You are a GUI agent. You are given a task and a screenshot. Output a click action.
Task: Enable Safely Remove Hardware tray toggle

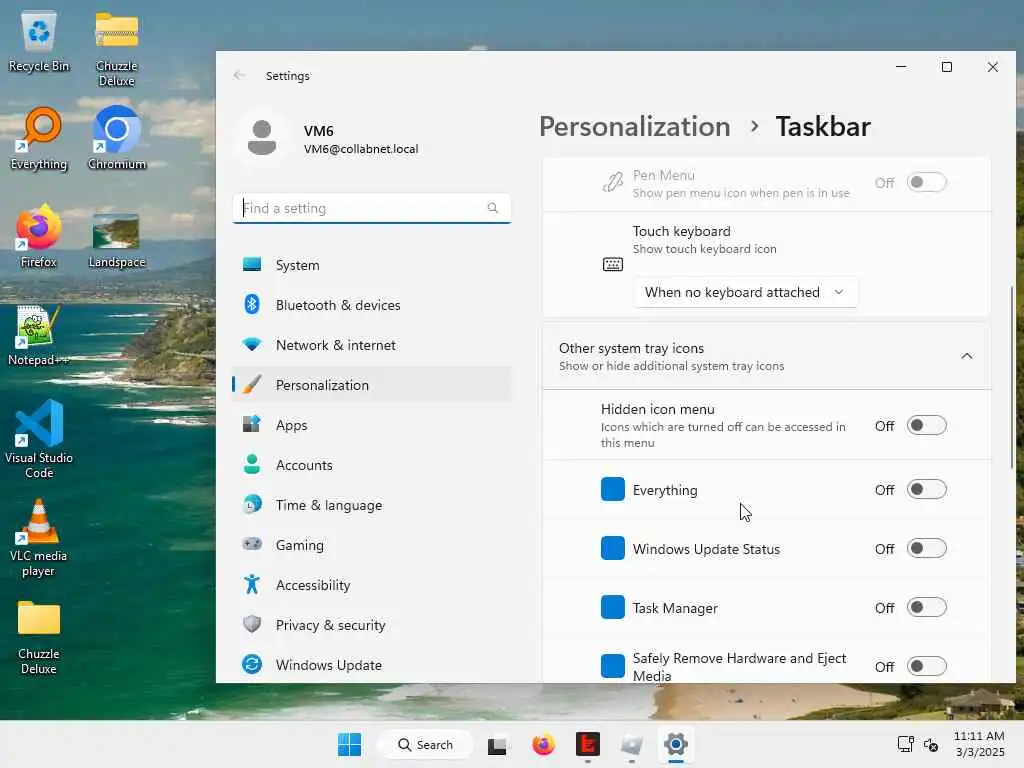(x=926, y=667)
